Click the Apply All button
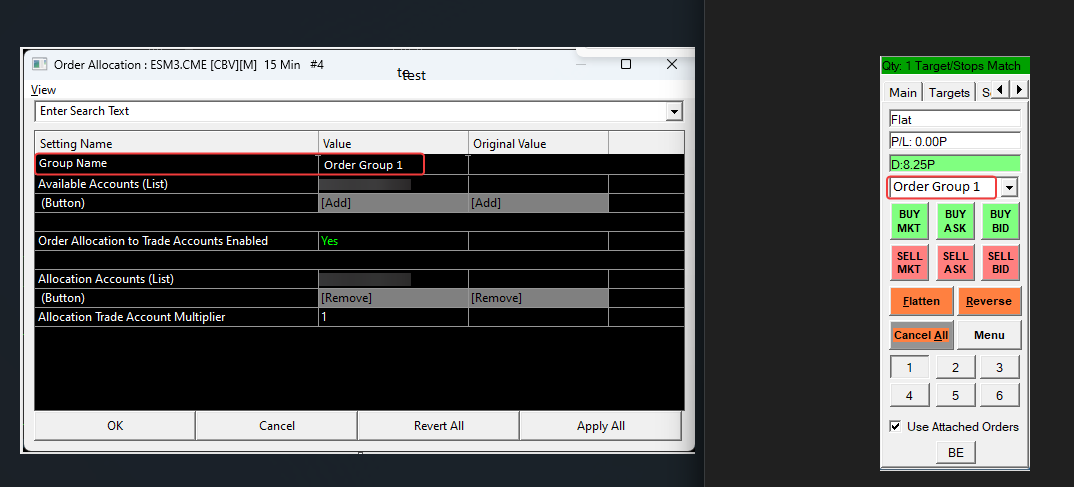This screenshot has height=487, width=1074. coord(601,425)
